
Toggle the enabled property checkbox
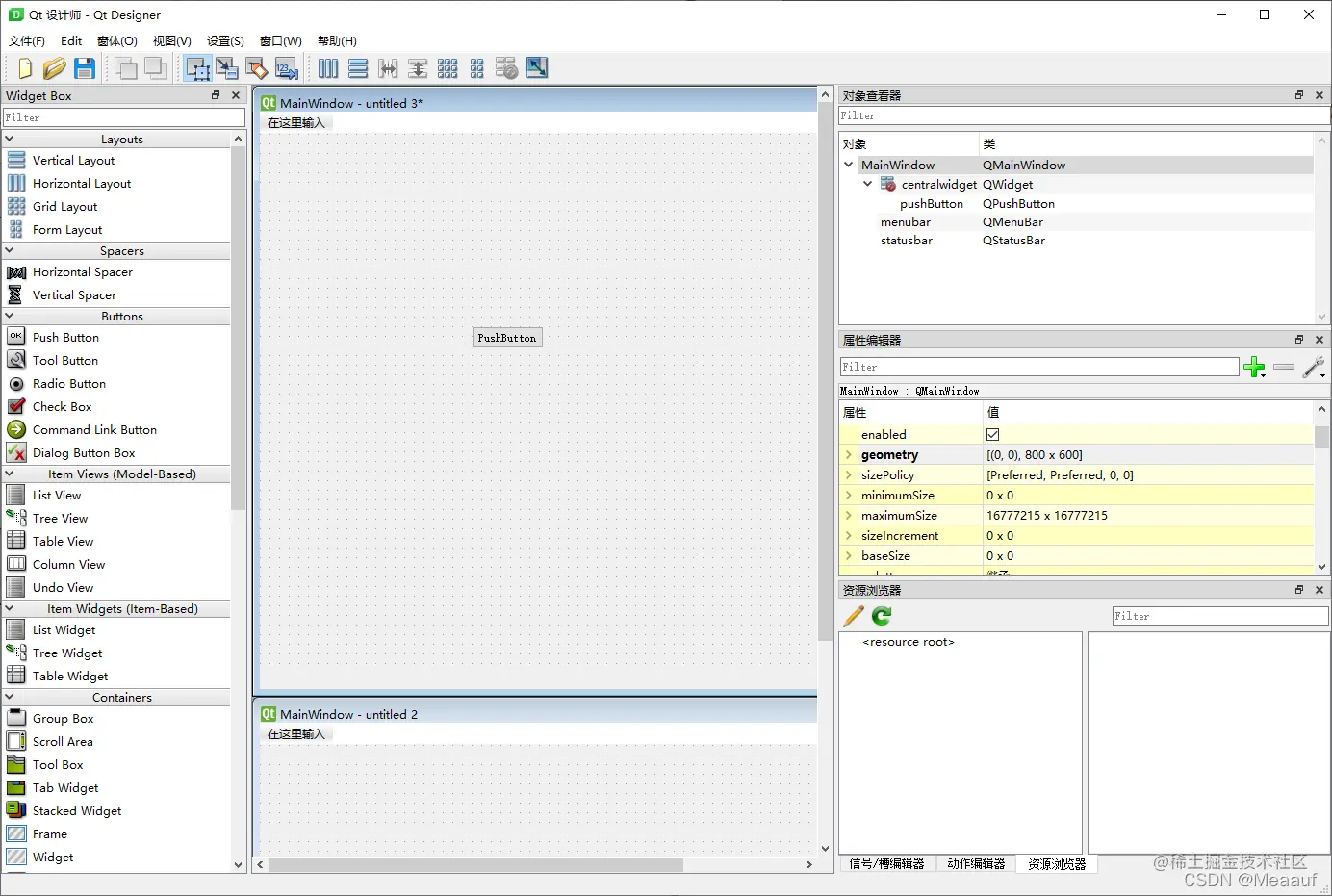(993, 435)
